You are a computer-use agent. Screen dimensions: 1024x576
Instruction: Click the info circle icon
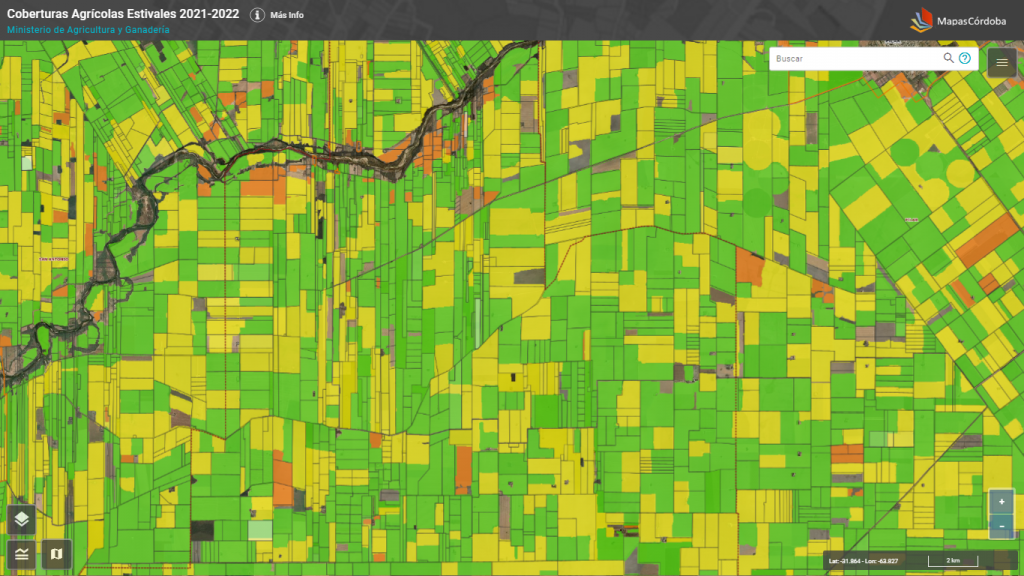[257, 14]
